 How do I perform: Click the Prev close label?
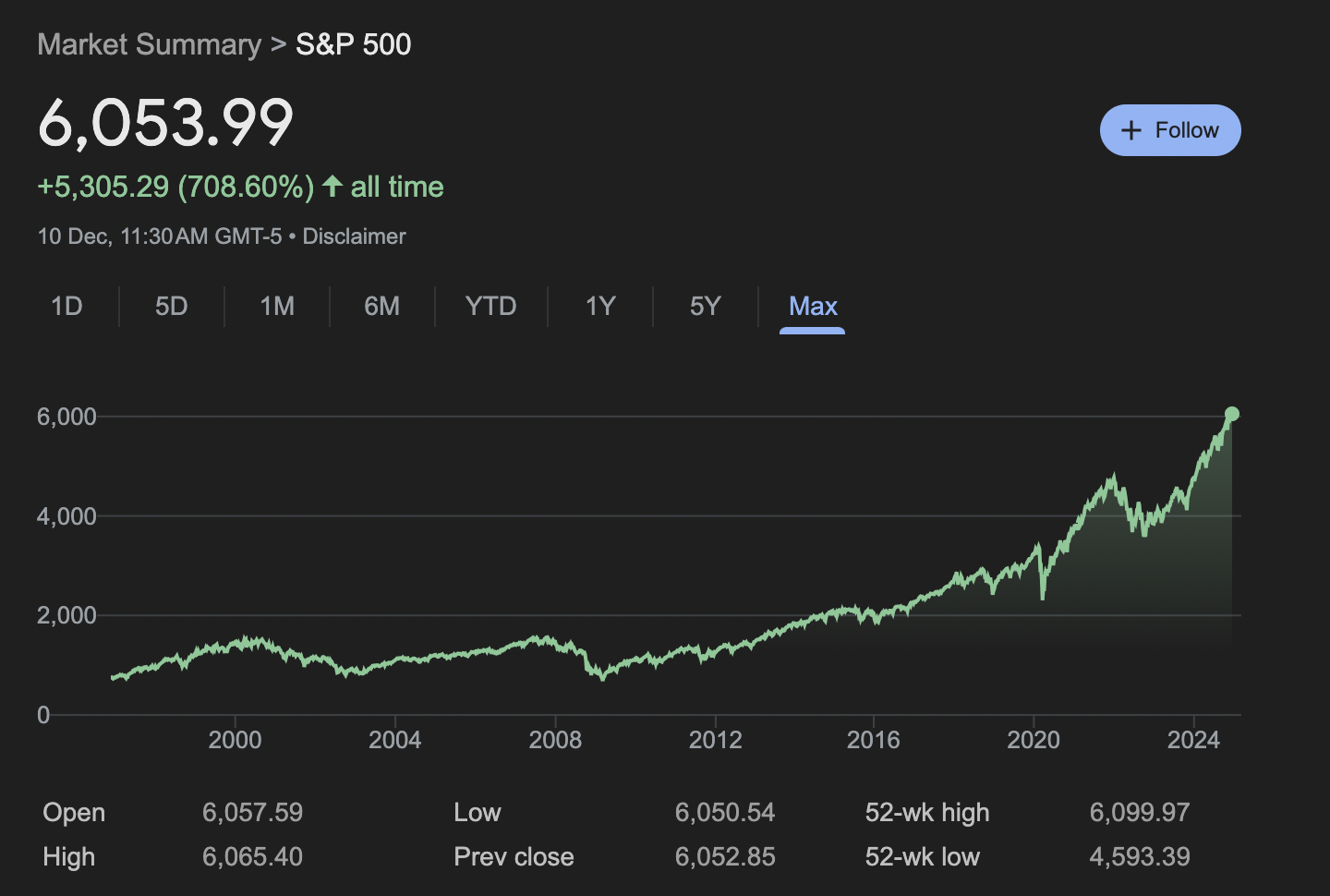point(514,857)
